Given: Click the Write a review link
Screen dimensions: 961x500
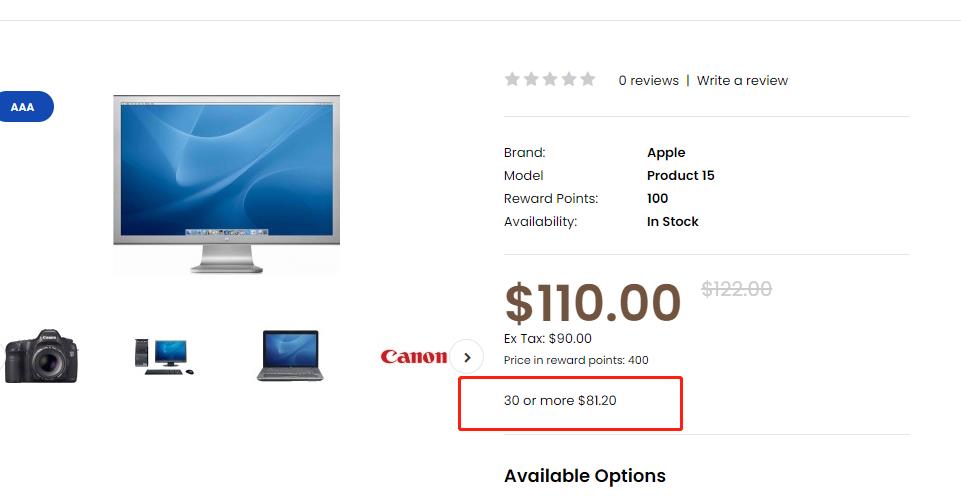Looking at the screenshot, I should tap(742, 80).
